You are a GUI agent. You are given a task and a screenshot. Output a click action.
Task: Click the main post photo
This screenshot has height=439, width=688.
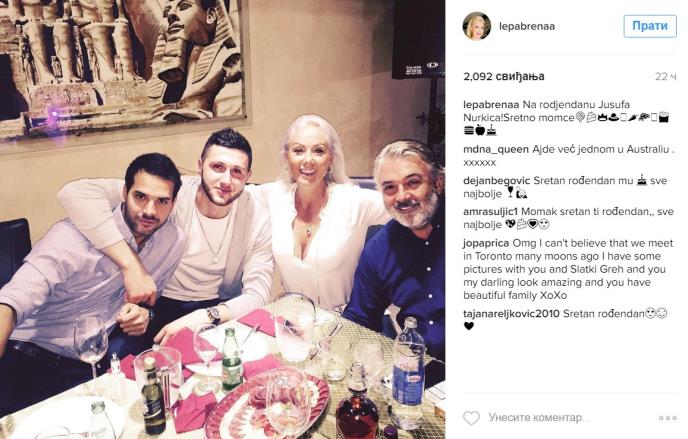tap(222, 219)
